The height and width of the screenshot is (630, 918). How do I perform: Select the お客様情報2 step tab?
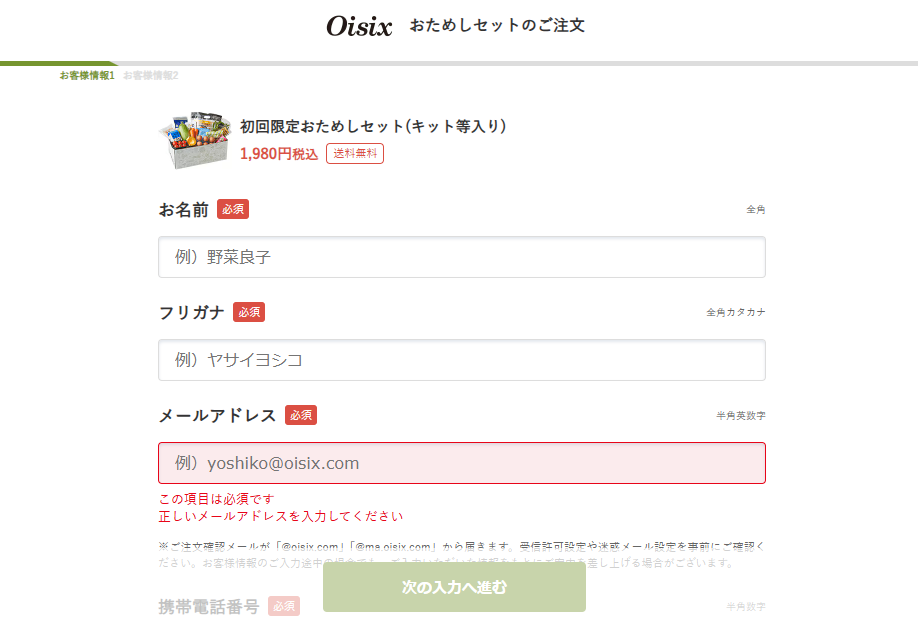pyautogui.click(x=150, y=76)
